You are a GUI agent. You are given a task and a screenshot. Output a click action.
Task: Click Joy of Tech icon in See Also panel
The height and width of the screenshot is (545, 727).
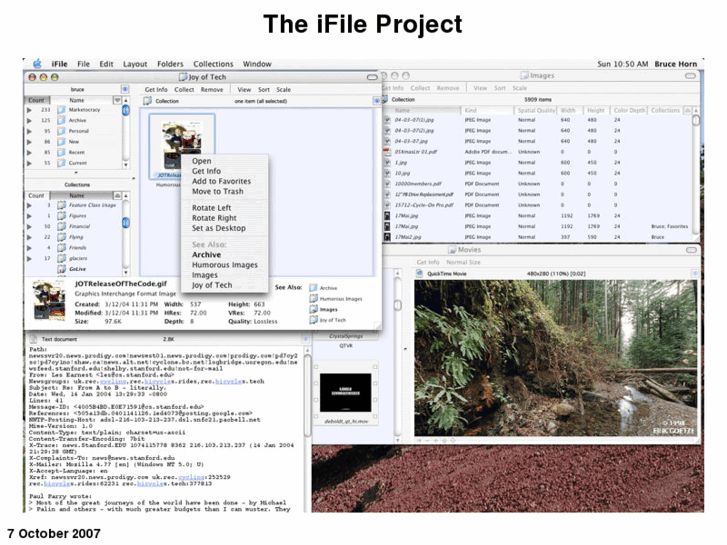coord(313,320)
